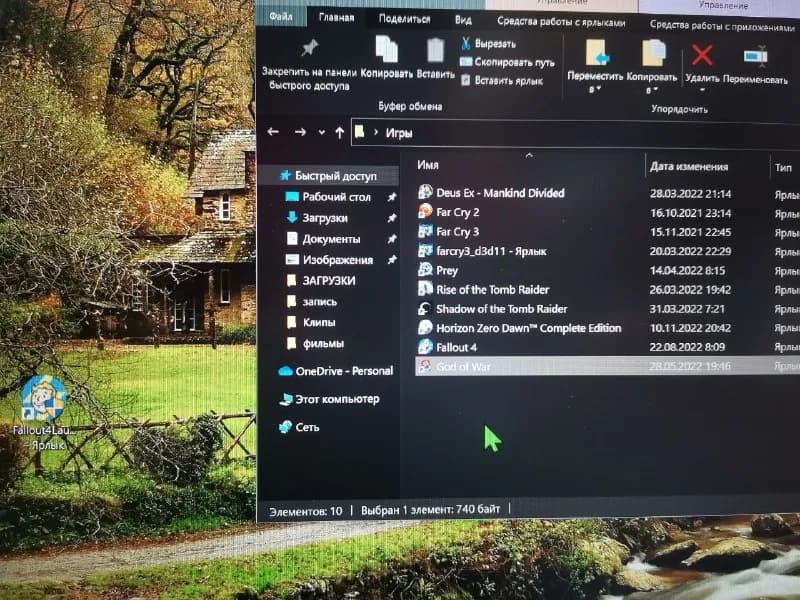Sort by the Имя column header
This screenshot has height=600, width=800.
point(428,165)
